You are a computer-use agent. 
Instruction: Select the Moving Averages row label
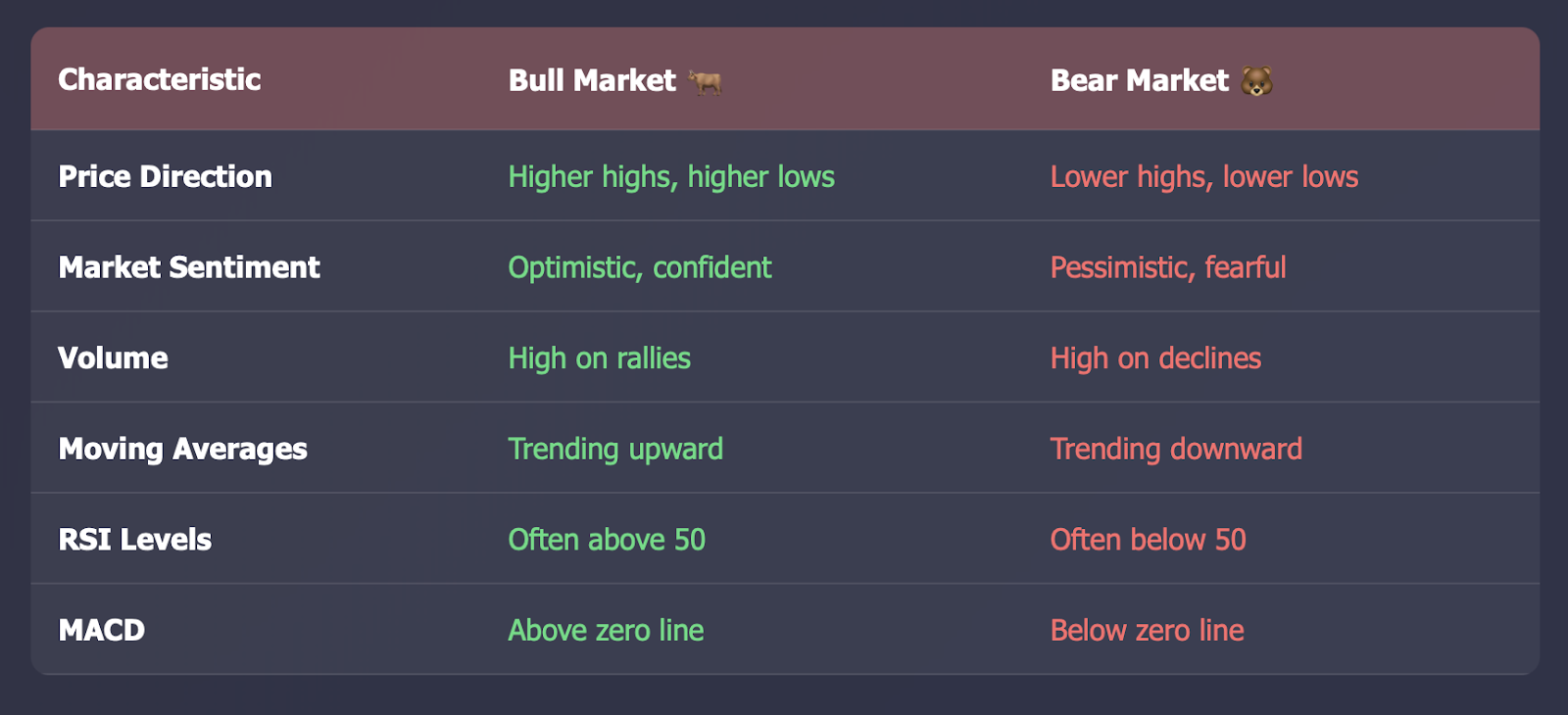click(182, 449)
